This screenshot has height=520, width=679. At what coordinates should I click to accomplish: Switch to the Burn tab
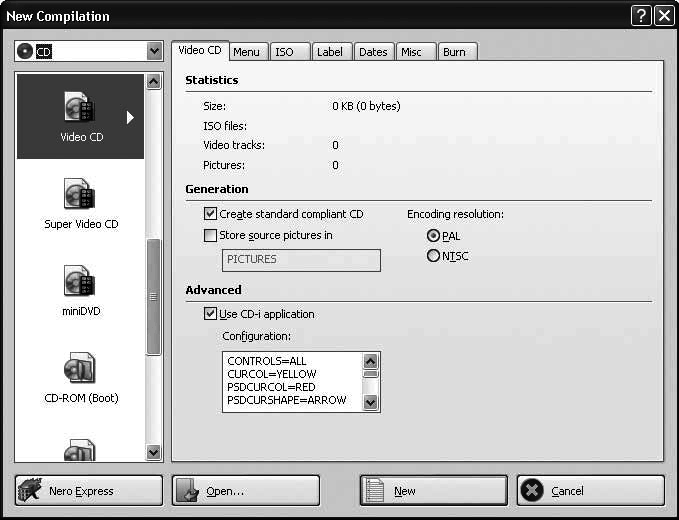(454, 52)
